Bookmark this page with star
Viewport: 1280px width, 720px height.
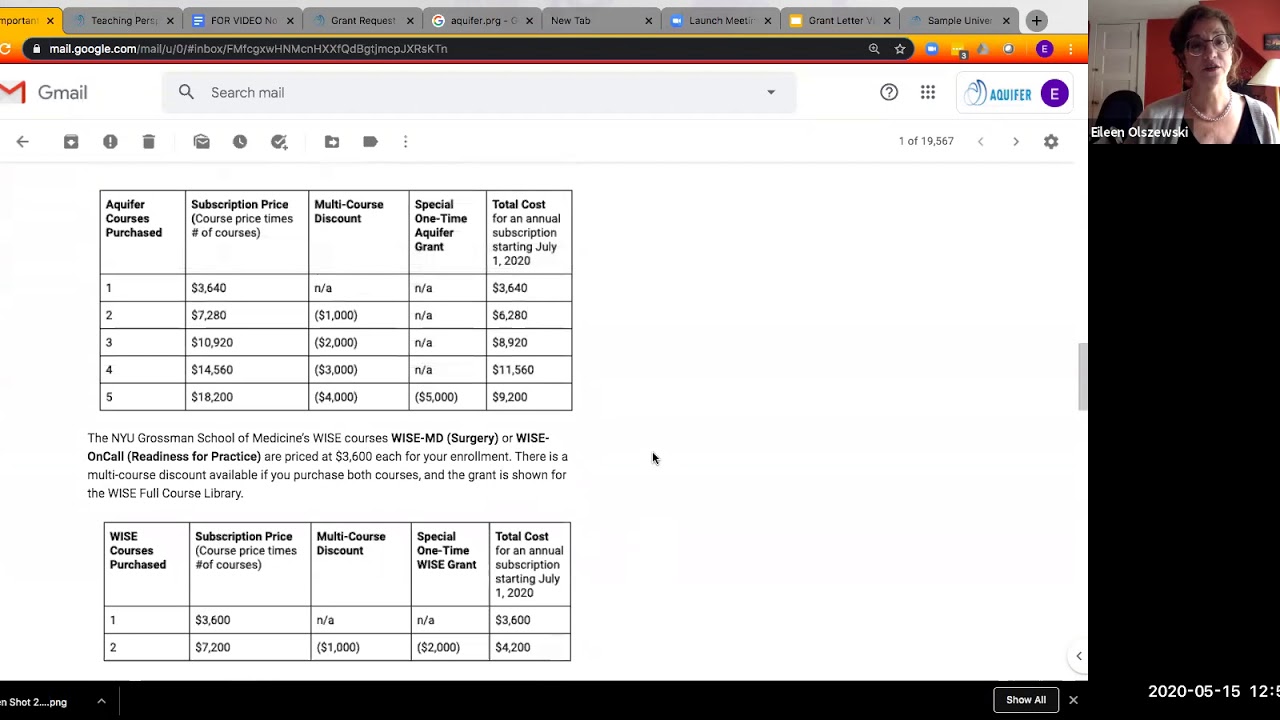click(900, 48)
